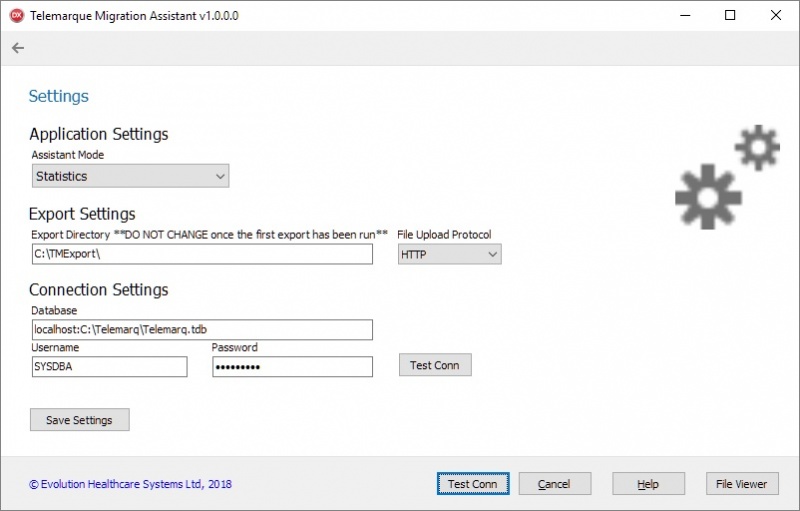Open Help
Image resolution: width=800 pixels, height=511 pixels.
coord(648,484)
